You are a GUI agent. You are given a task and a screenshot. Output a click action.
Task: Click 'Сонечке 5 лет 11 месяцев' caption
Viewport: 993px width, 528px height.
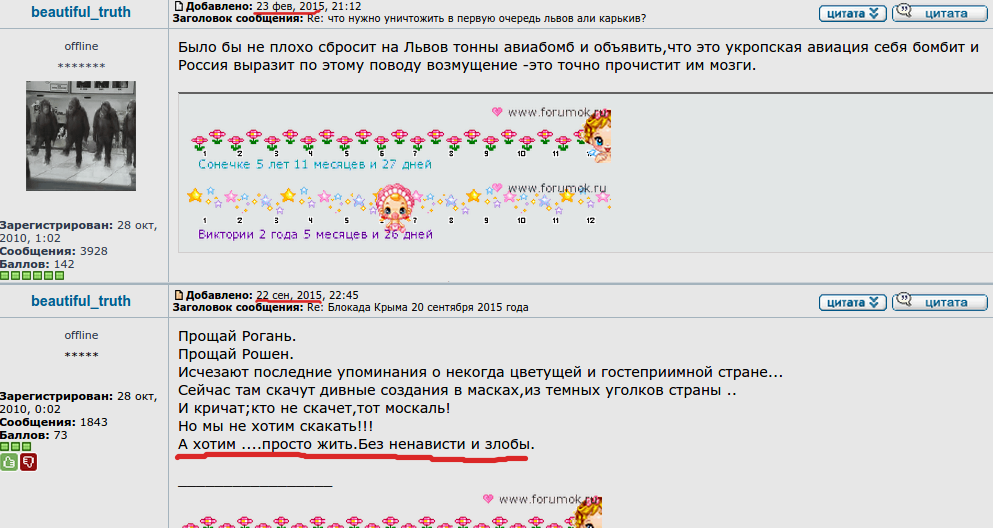point(315,165)
